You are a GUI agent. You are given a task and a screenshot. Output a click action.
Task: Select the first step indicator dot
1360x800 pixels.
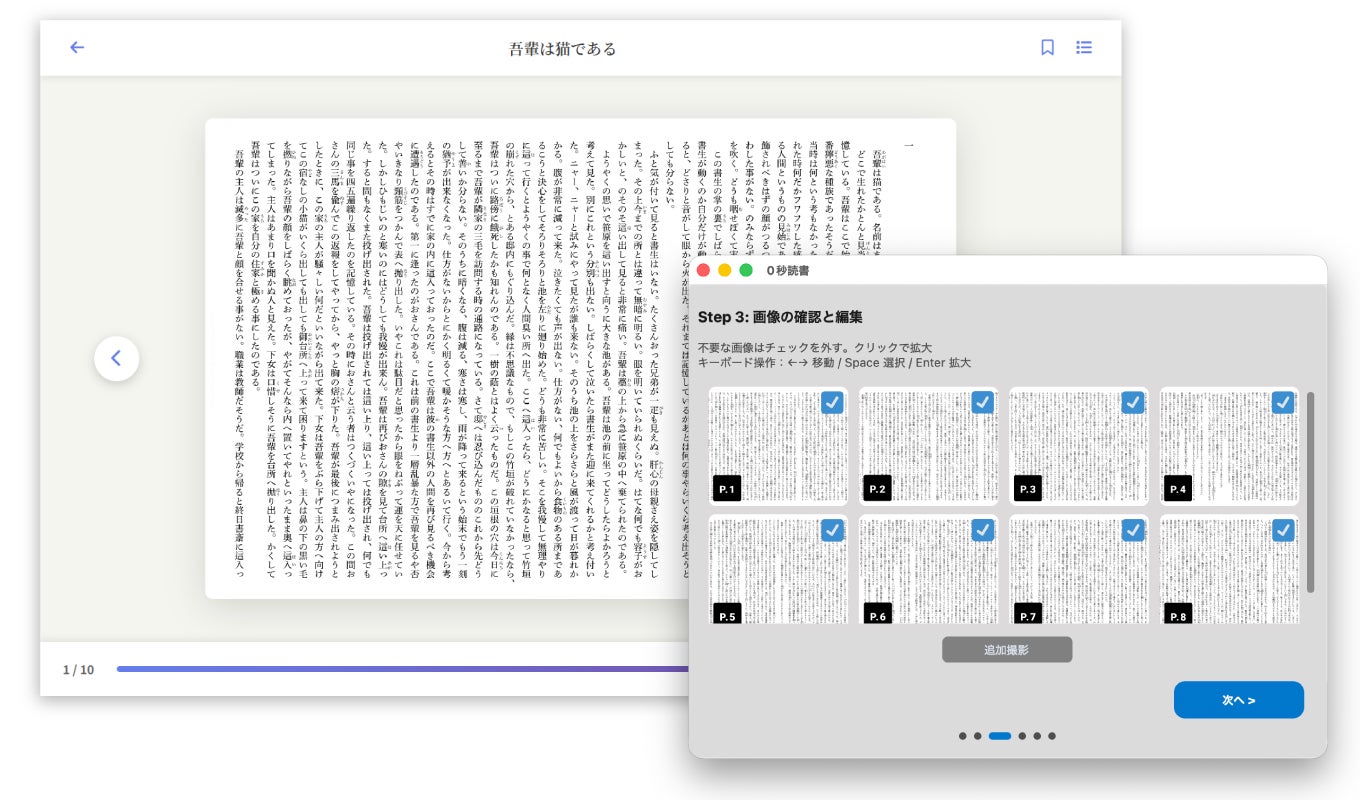point(962,736)
